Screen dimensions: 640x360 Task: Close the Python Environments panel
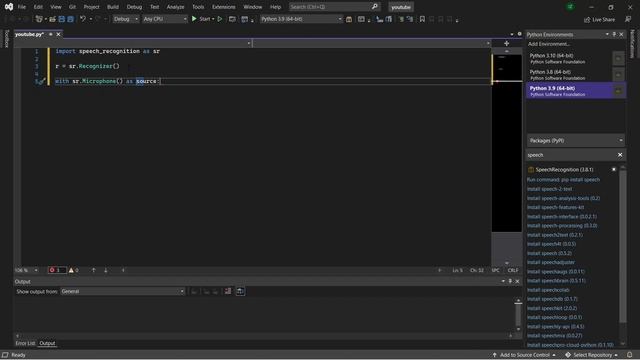[x=621, y=35]
